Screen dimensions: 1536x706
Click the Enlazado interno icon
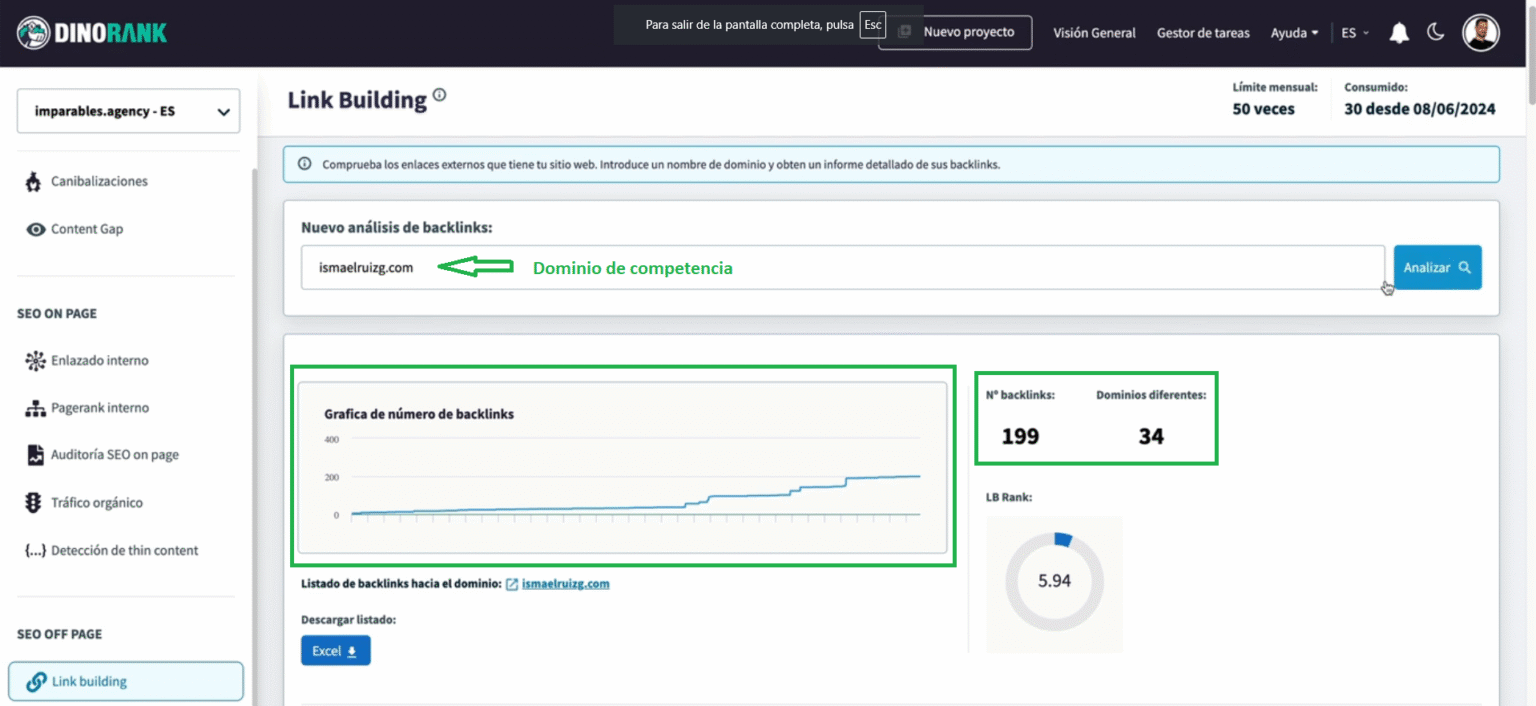tap(35, 360)
